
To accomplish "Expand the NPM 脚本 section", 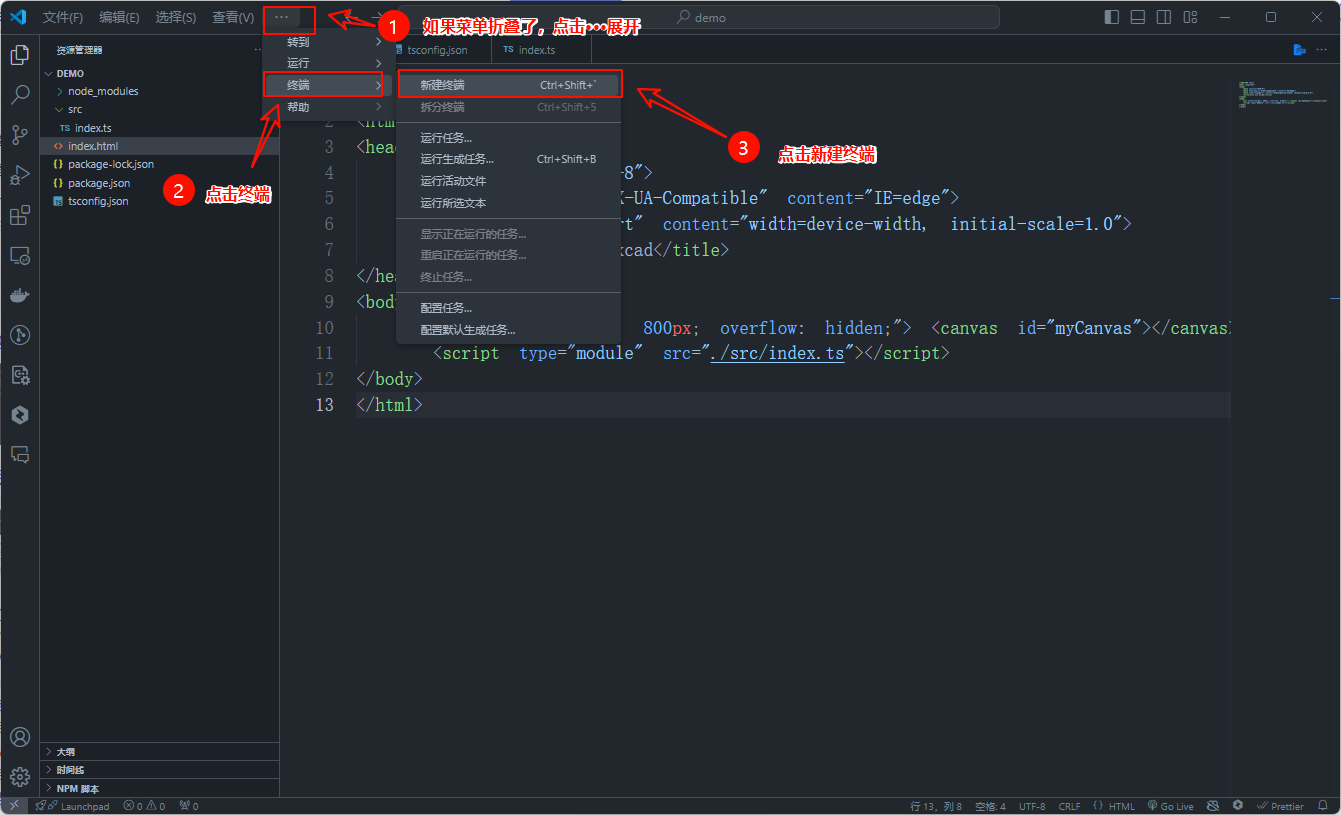I will (x=78, y=788).
